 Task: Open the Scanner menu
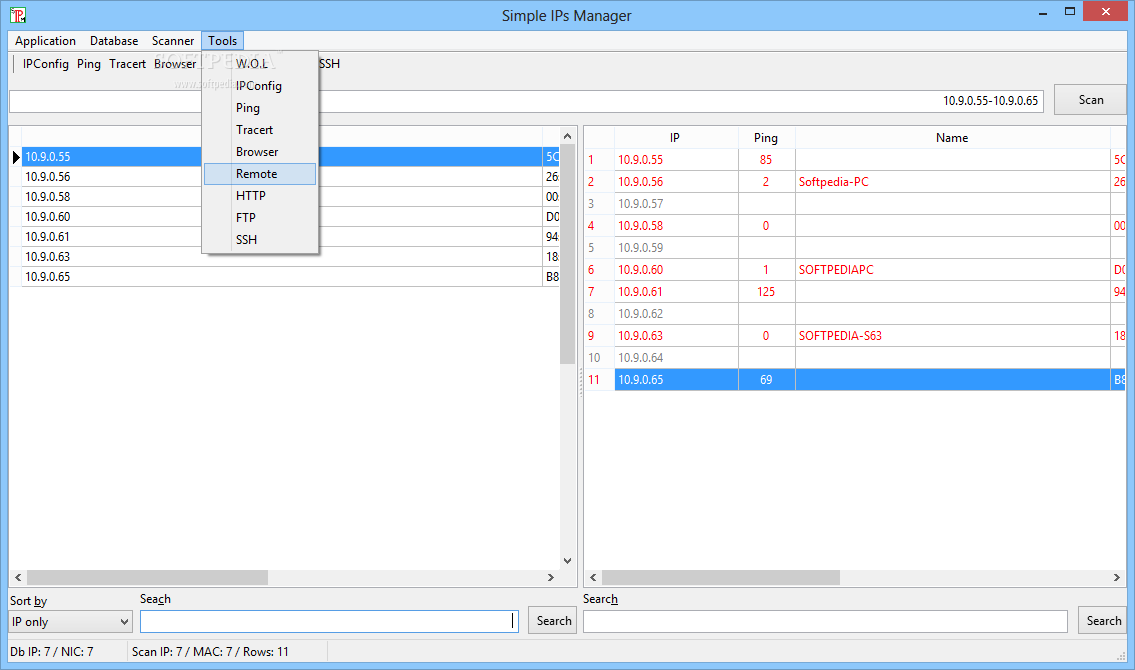click(172, 41)
